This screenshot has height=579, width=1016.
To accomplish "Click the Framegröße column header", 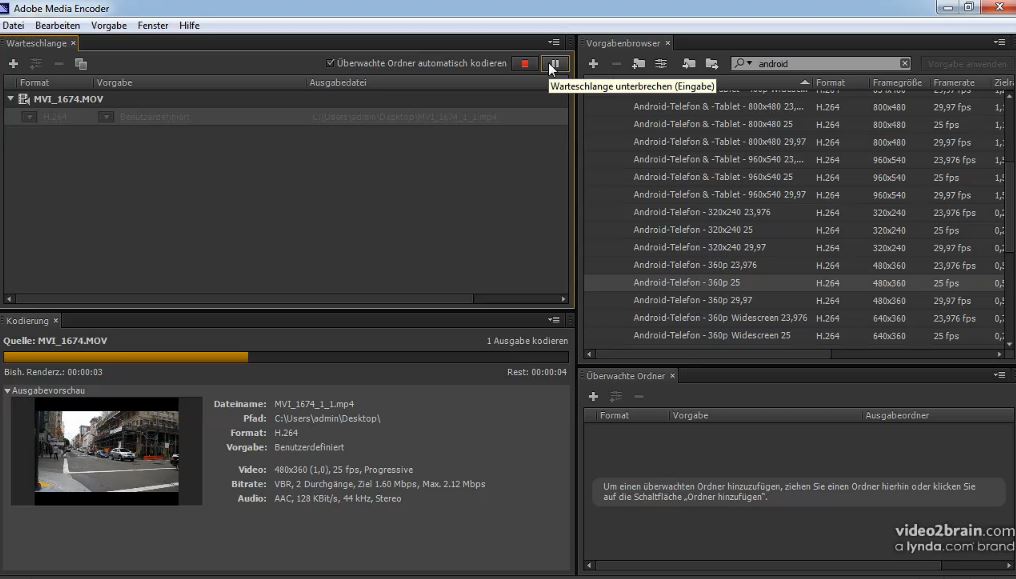I will point(897,82).
